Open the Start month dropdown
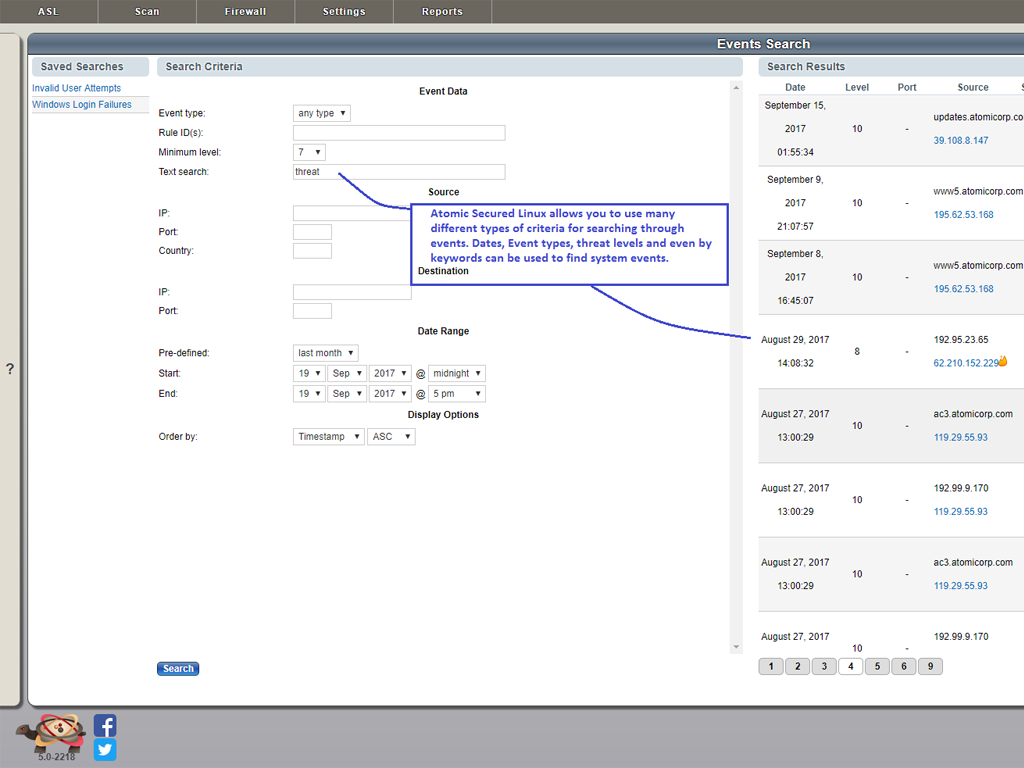The width and height of the screenshot is (1024, 768). pyautogui.click(x=347, y=374)
